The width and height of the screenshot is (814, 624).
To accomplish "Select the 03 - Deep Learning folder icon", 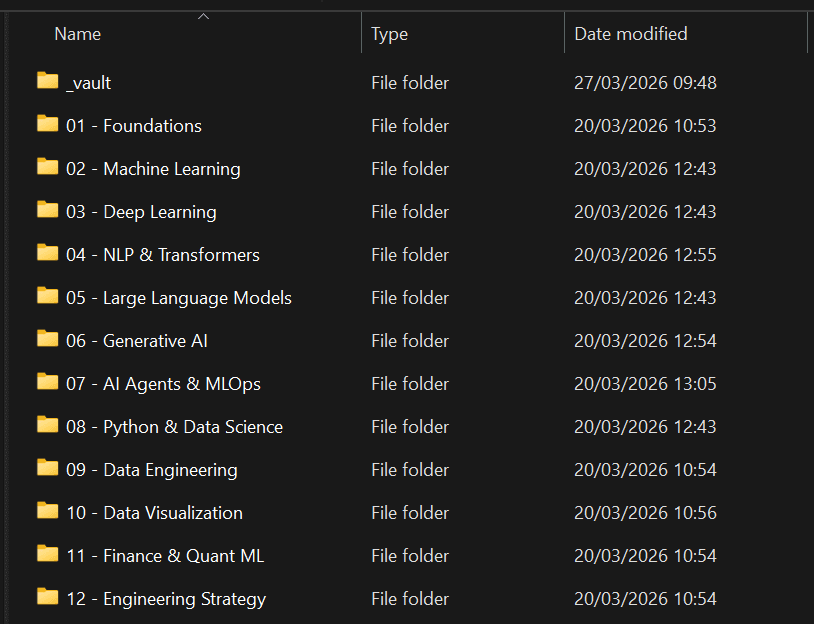I will (x=47, y=210).
